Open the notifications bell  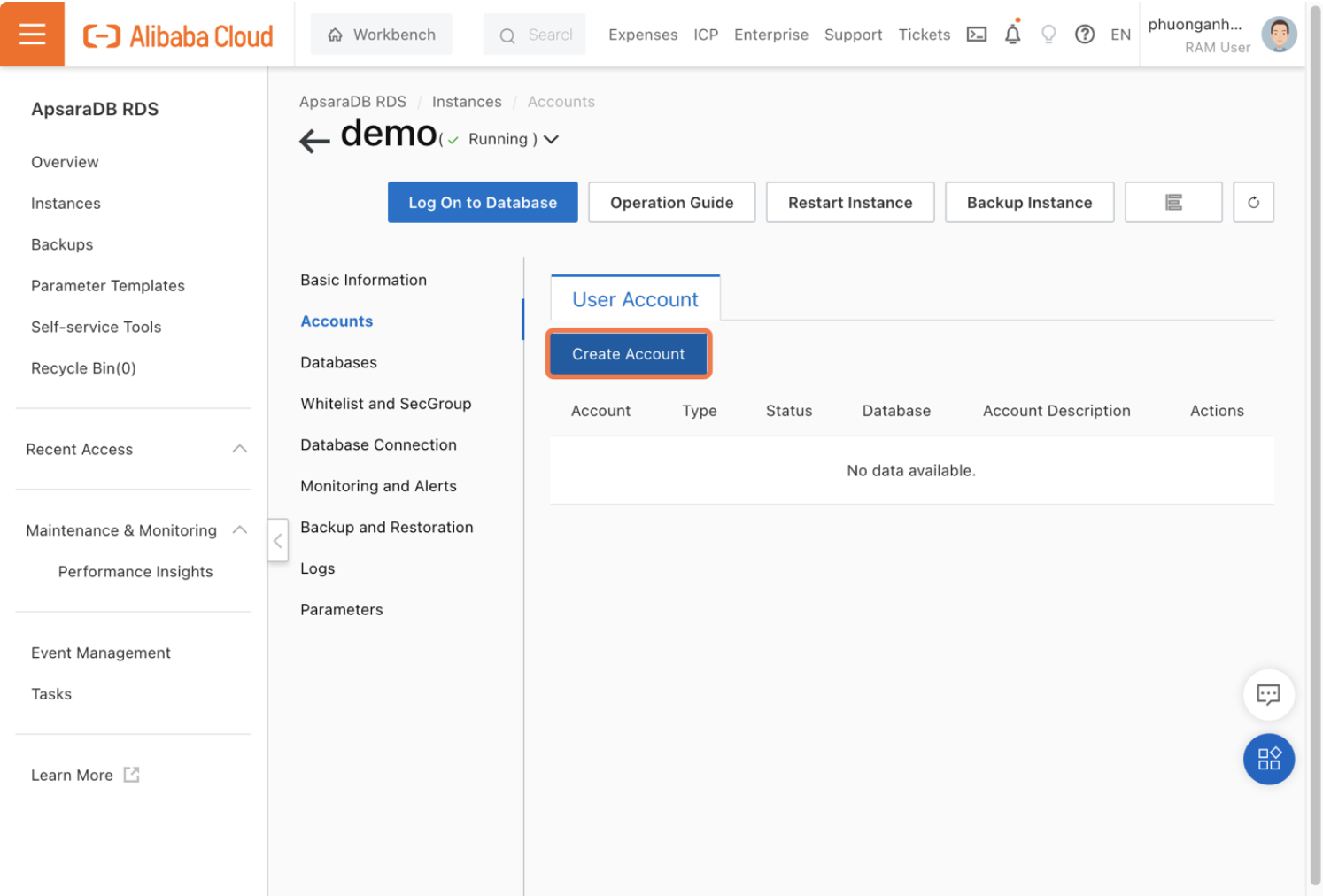[1012, 34]
